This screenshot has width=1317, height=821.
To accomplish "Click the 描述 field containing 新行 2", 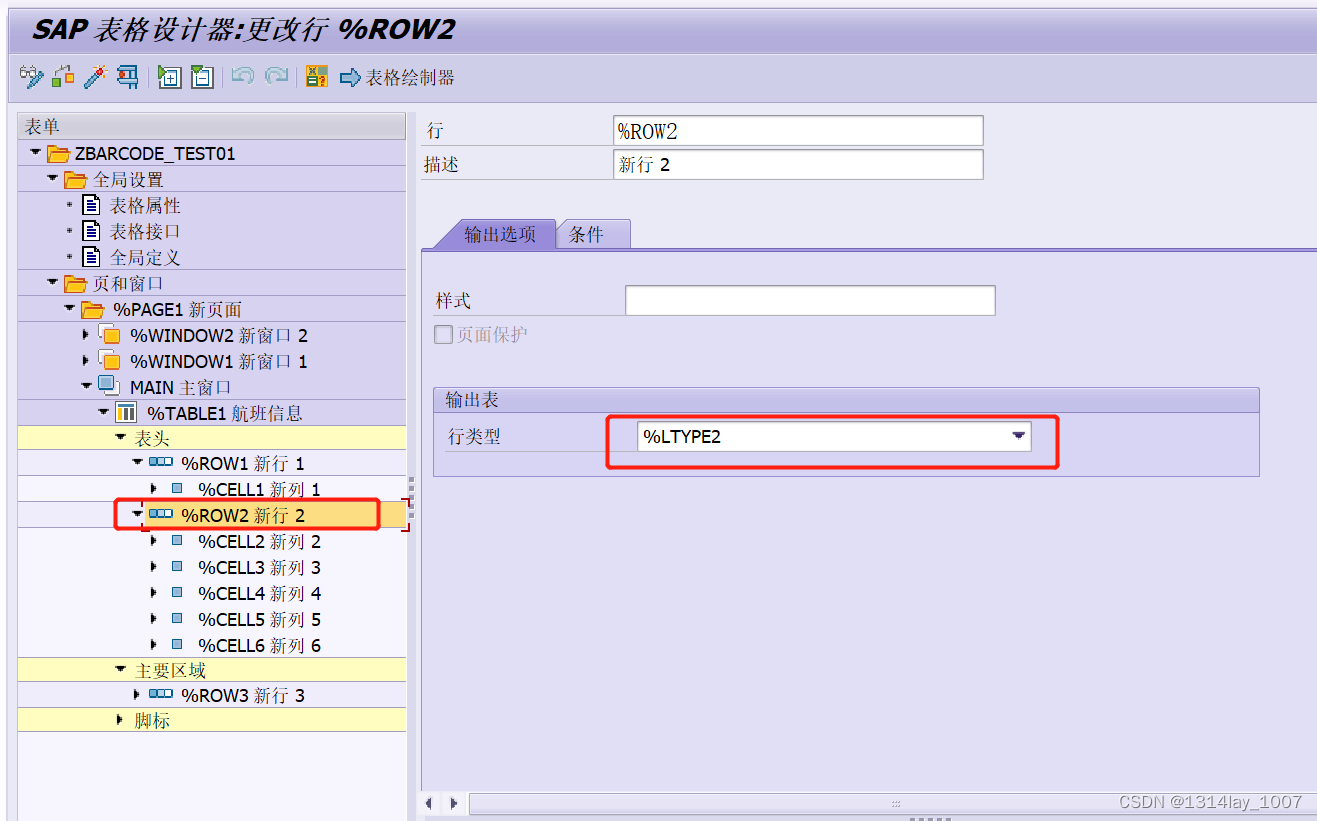I will pos(798,164).
